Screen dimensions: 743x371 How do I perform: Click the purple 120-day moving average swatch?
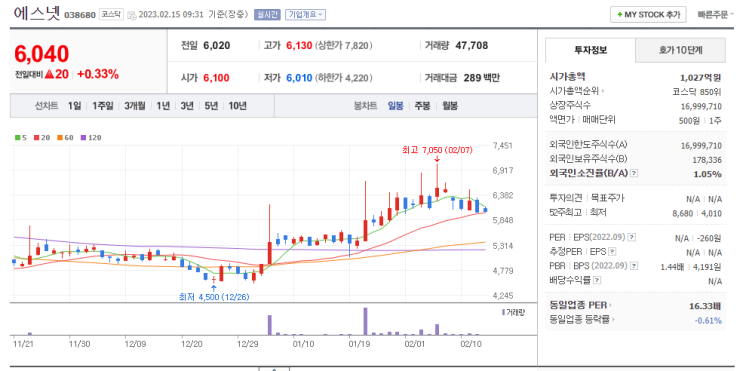[83, 138]
